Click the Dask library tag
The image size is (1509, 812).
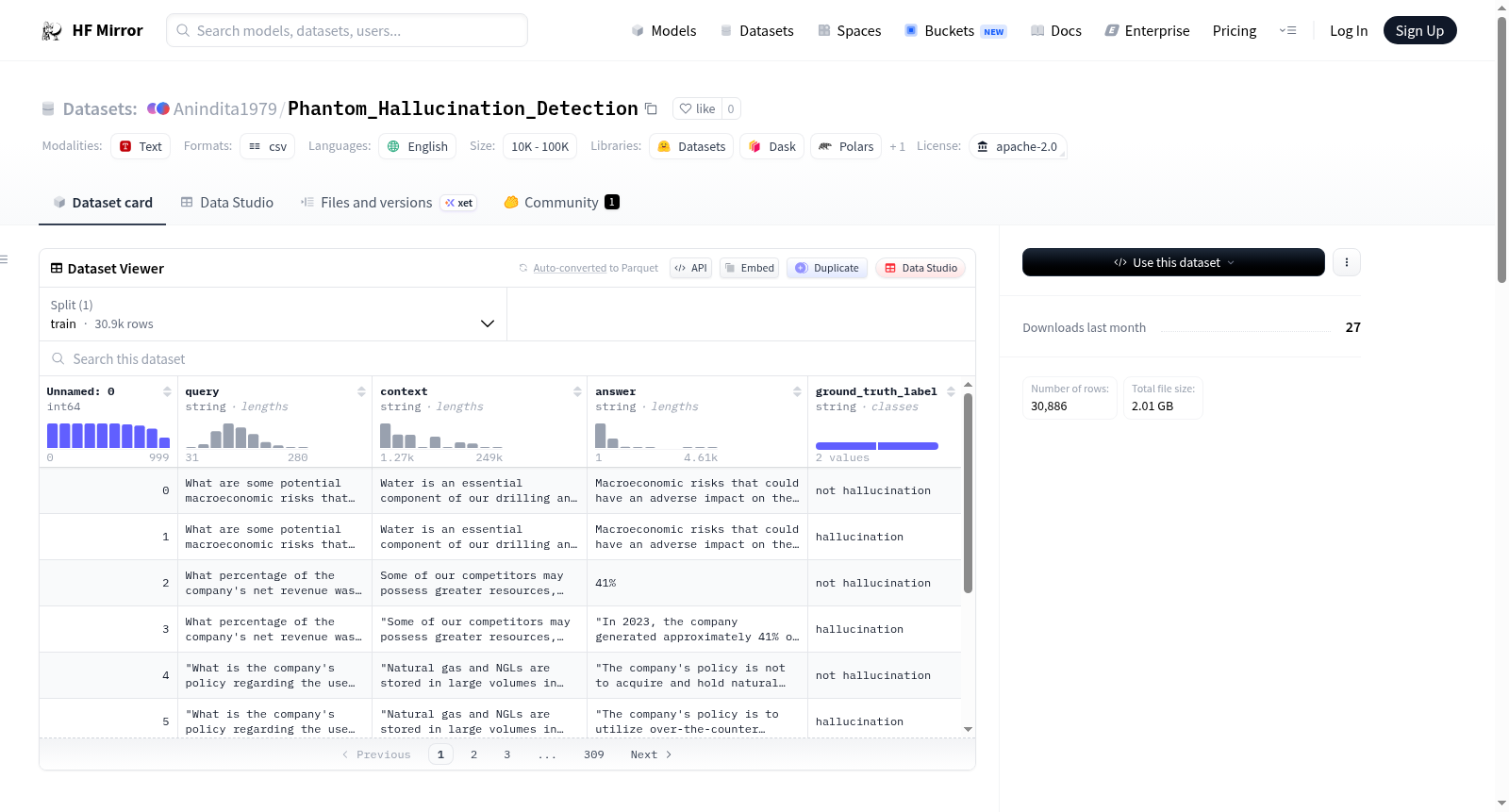click(x=771, y=147)
